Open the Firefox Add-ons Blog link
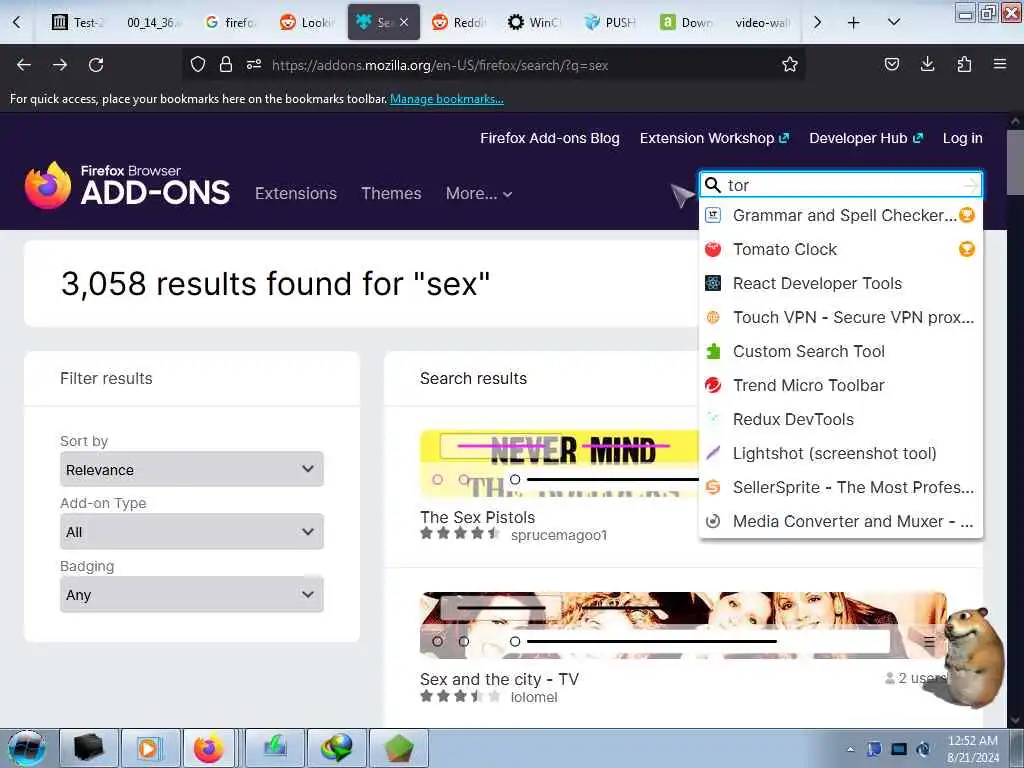Viewport: 1024px width, 768px height. click(550, 138)
